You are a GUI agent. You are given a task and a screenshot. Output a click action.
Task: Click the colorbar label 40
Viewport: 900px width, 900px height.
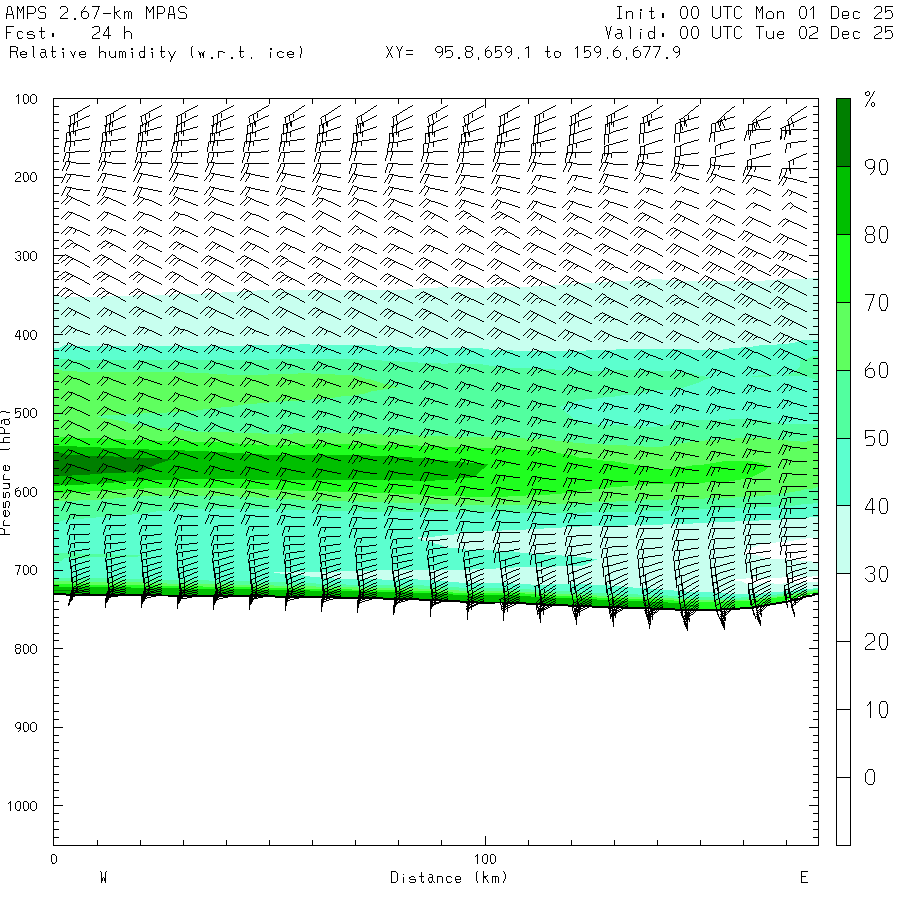[876, 506]
